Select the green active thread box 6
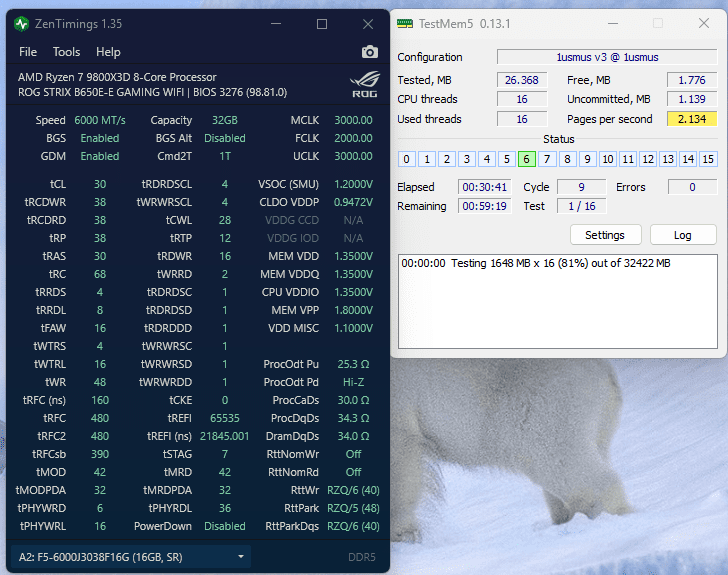The height and width of the screenshot is (575, 728). [526, 159]
